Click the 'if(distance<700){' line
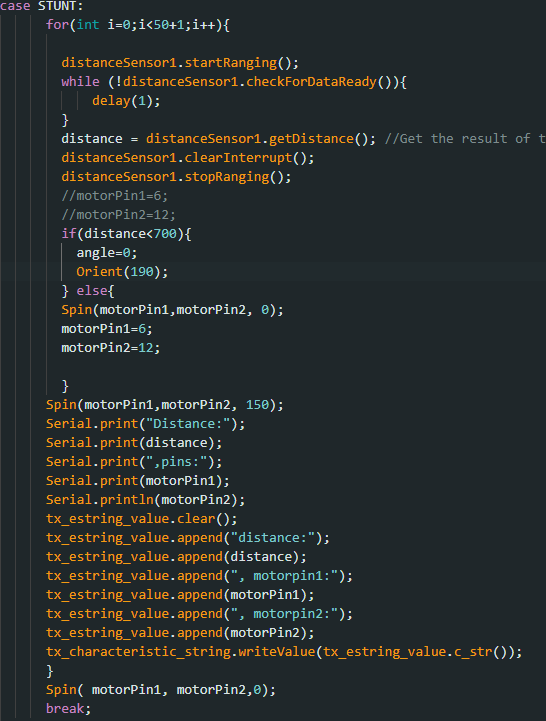 click(x=126, y=234)
